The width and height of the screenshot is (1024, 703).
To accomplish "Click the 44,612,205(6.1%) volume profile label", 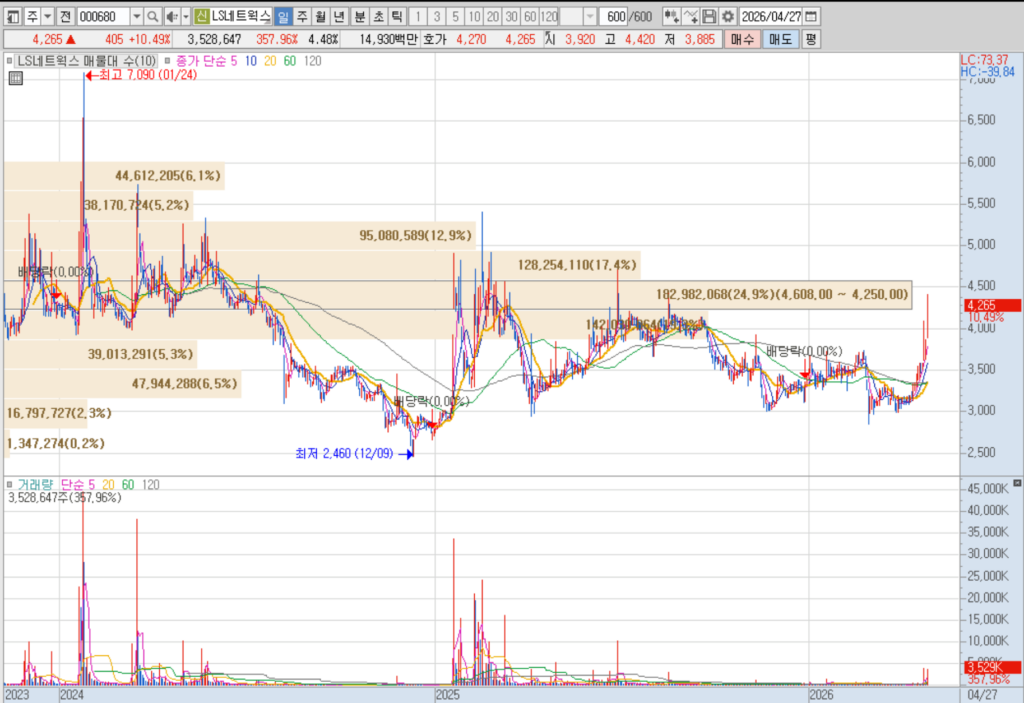I will (x=168, y=176).
